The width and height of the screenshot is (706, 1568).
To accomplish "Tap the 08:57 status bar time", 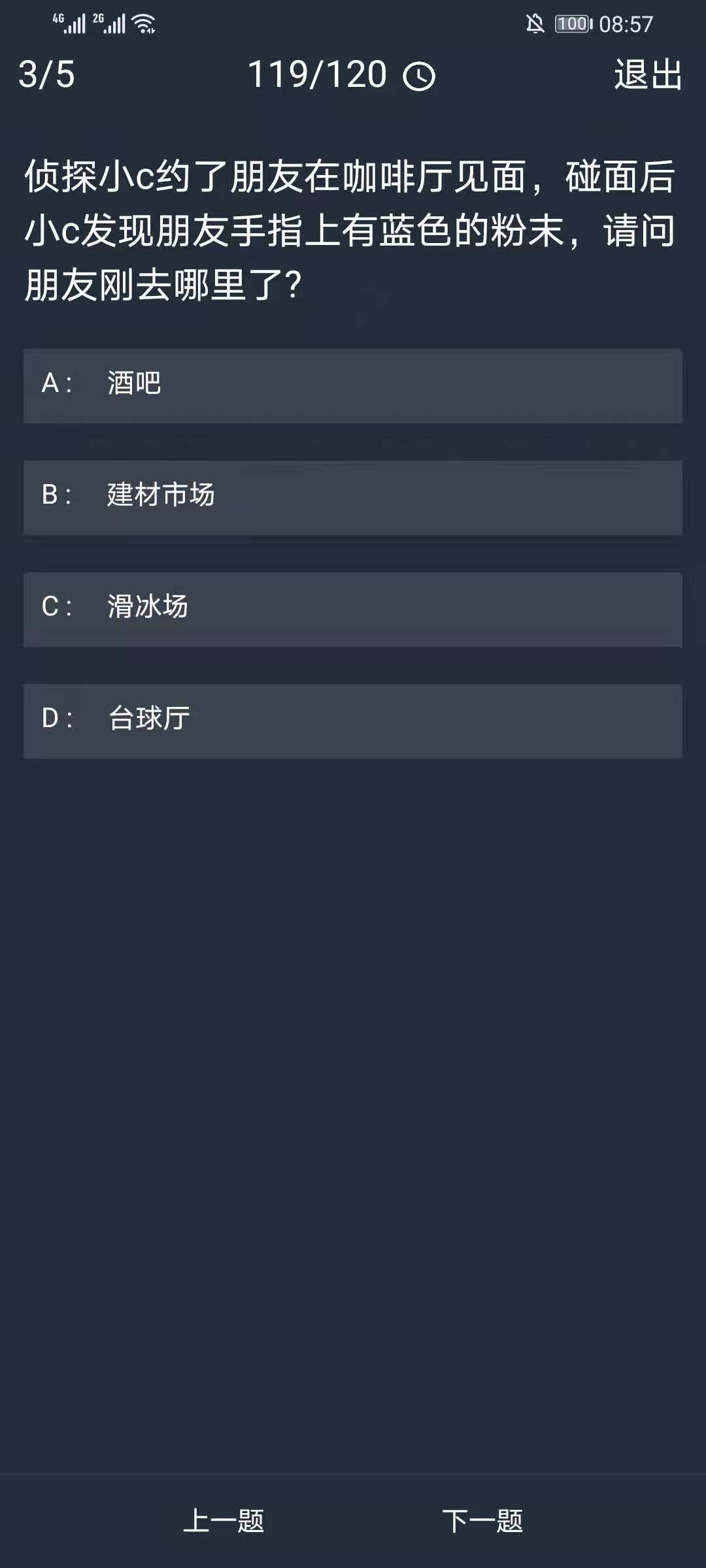I will [x=626, y=25].
